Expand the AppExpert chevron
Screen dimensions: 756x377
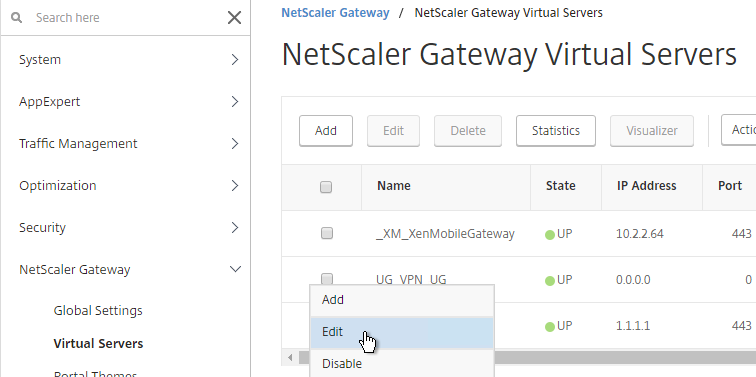pyautogui.click(x=235, y=102)
